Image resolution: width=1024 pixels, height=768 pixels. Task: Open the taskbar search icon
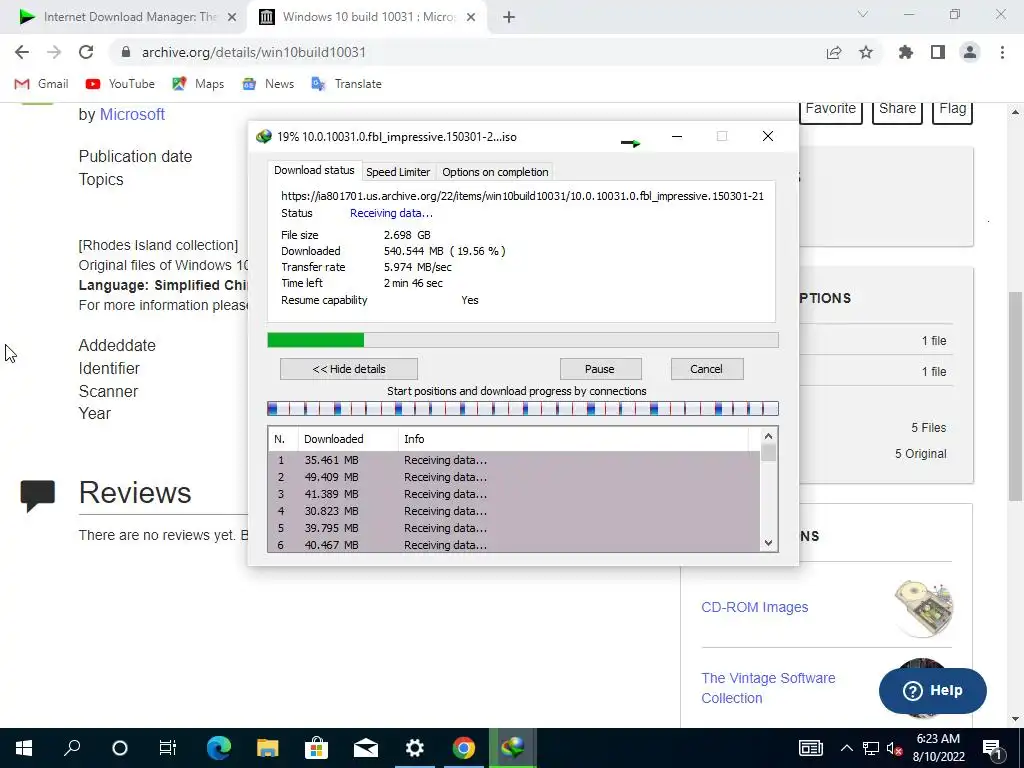[x=72, y=748]
